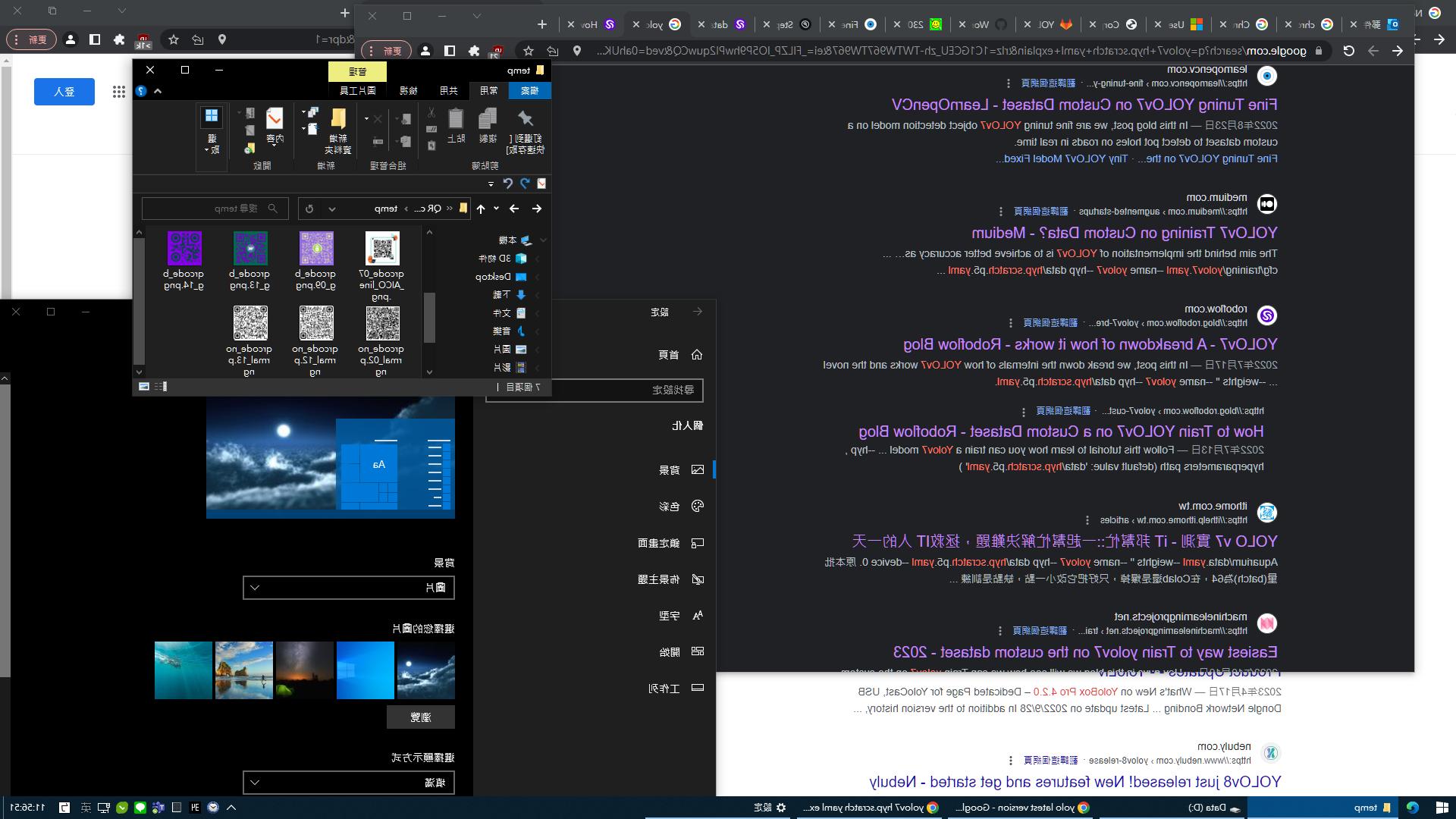Open address bar history dropdown in Explorer
The width and height of the screenshot is (1456, 819).
coord(331,209)
